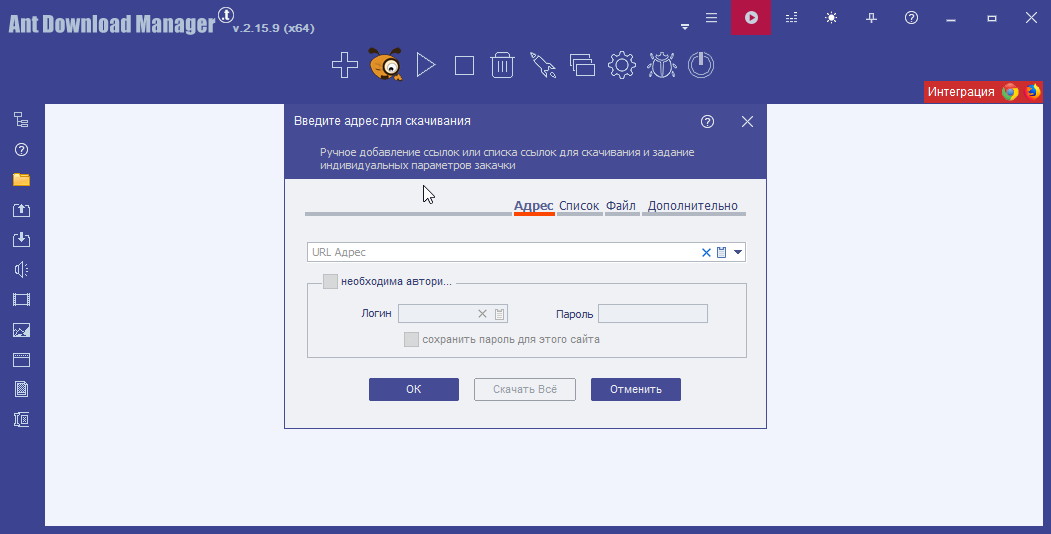Paste clipboard into login field

[499, 314]
